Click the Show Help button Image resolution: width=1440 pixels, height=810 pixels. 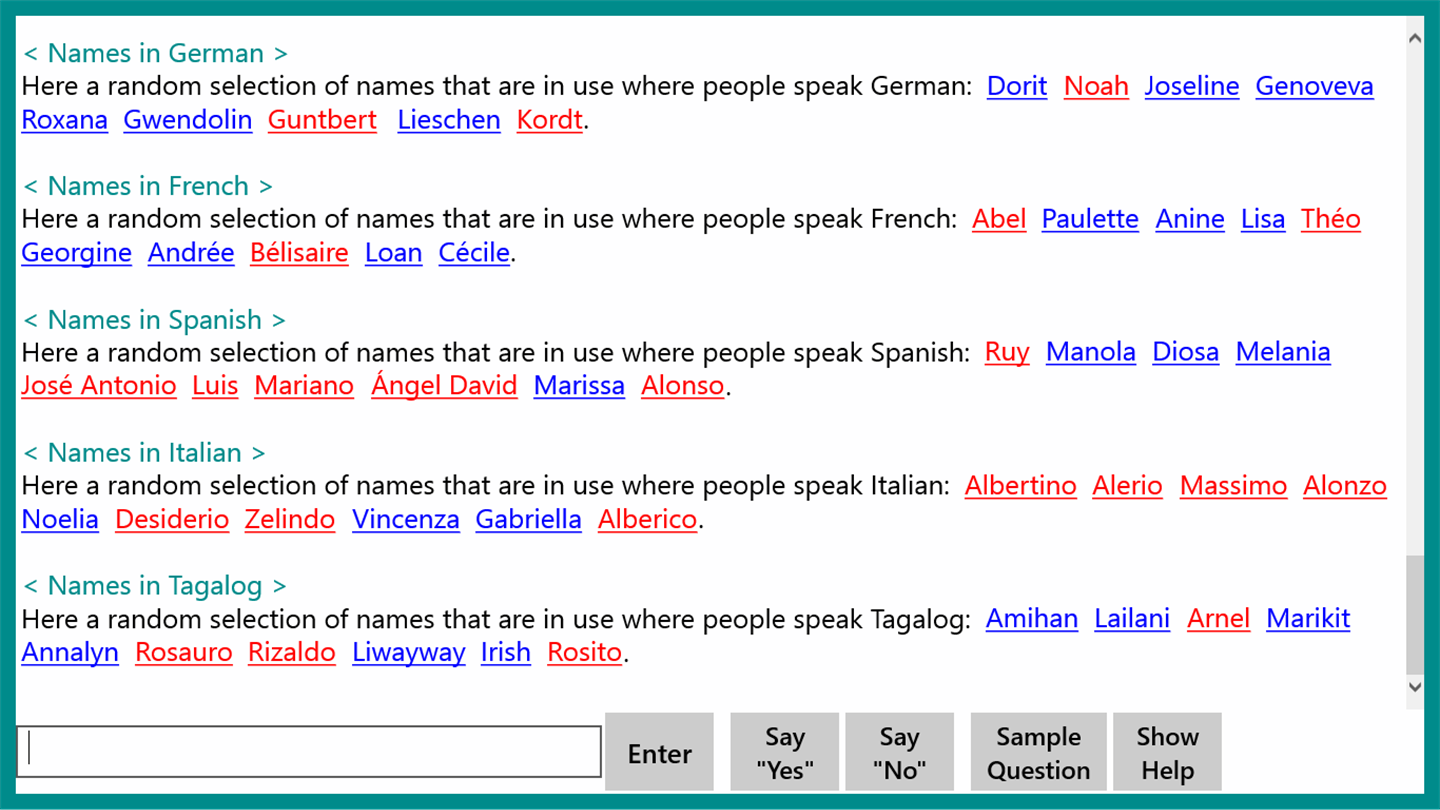[1167, 752]
